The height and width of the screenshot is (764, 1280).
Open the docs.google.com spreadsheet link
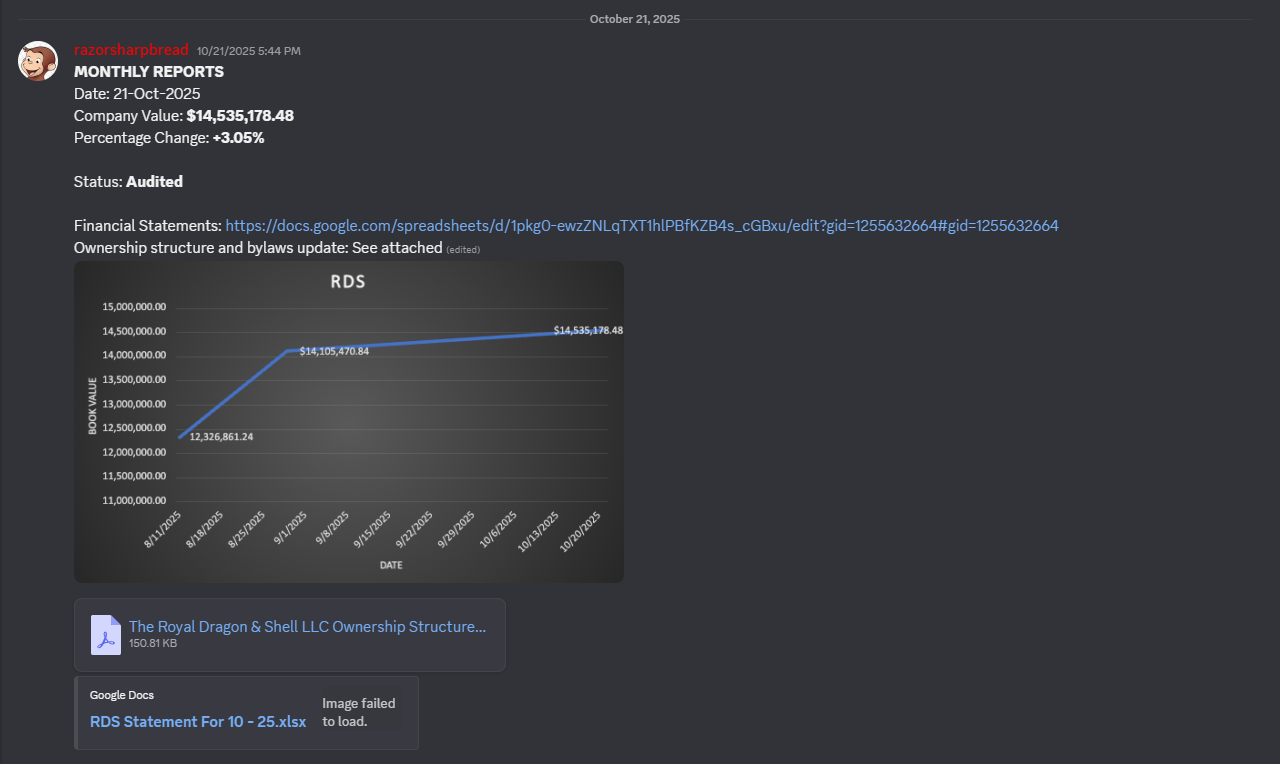(x=641, y=226)
